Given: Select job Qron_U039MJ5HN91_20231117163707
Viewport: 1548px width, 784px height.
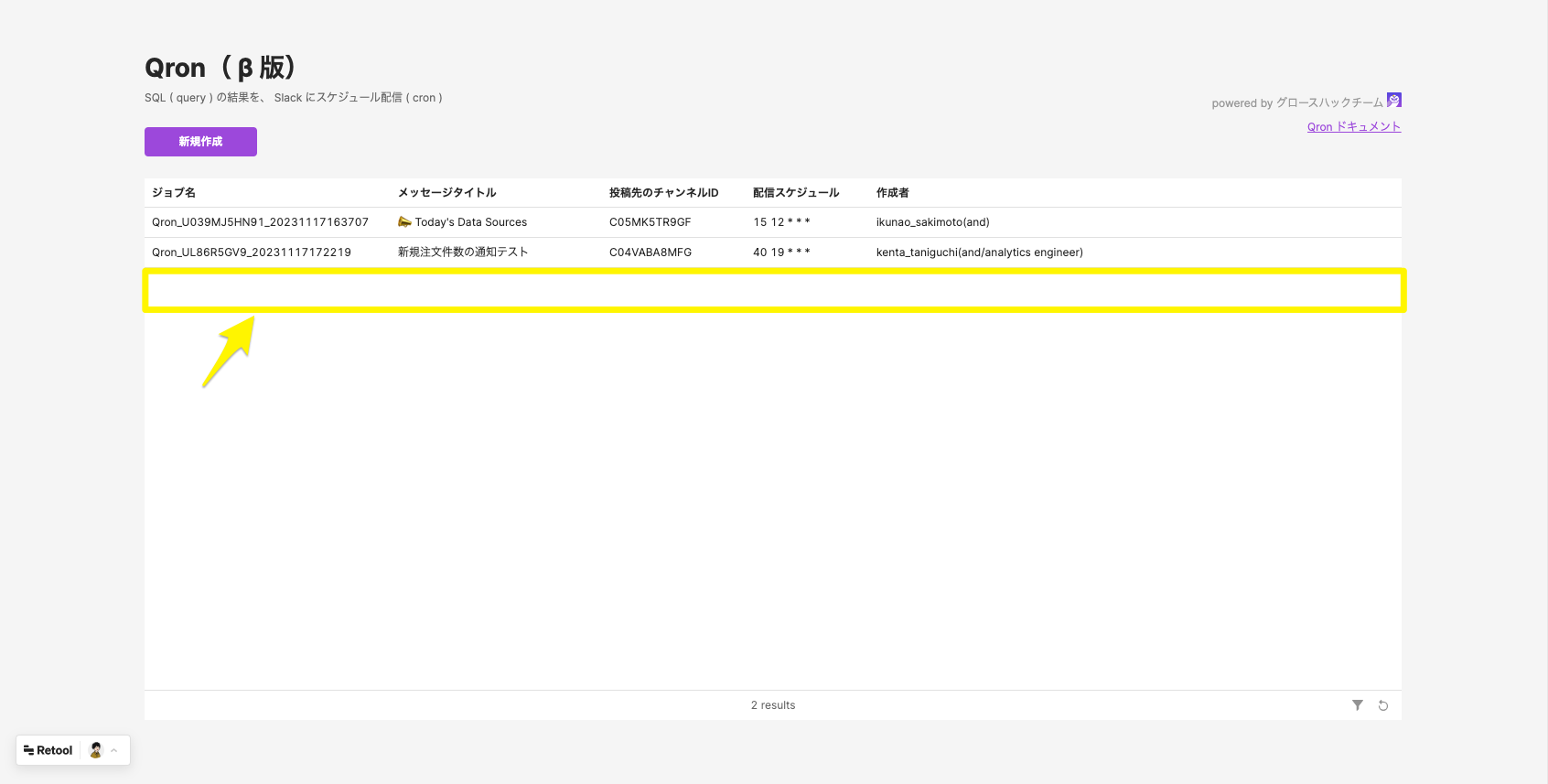Looking at the screenshot, I should (x=260, y=222).
